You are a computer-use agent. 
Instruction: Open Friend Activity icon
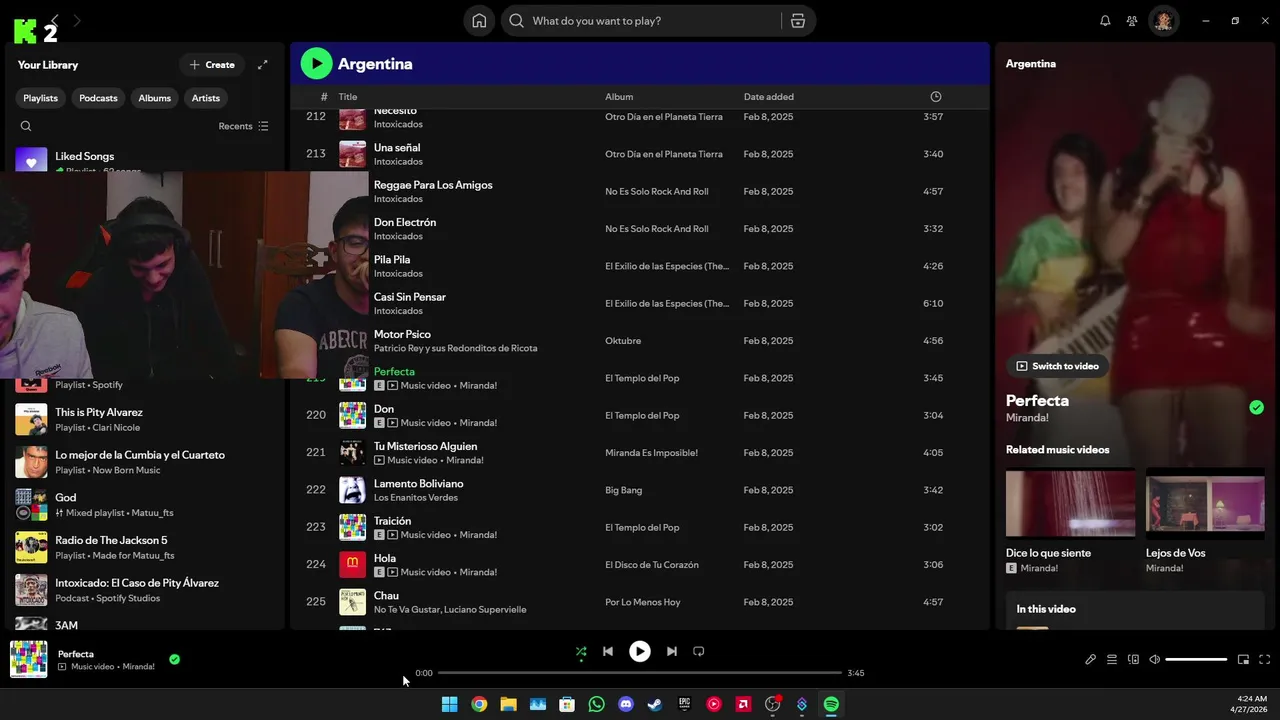point(1132,21)
